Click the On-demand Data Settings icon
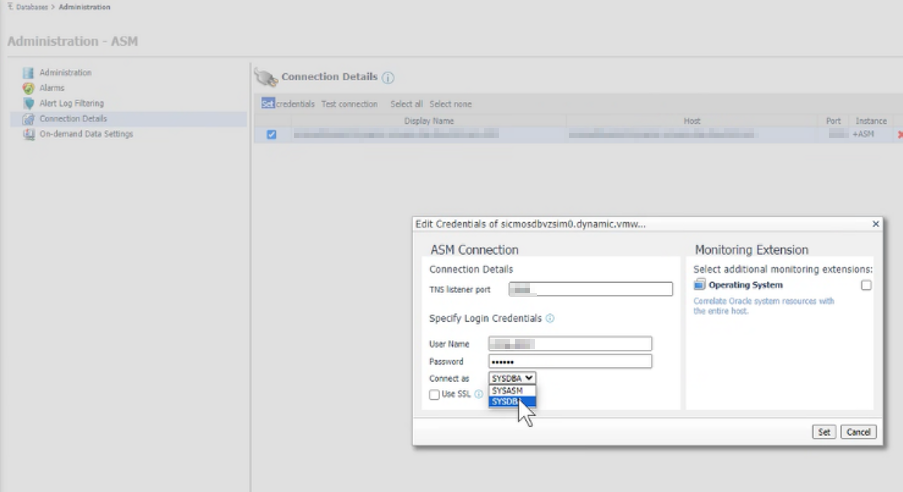Screen dimensions: 903x492 click(28, 134)
